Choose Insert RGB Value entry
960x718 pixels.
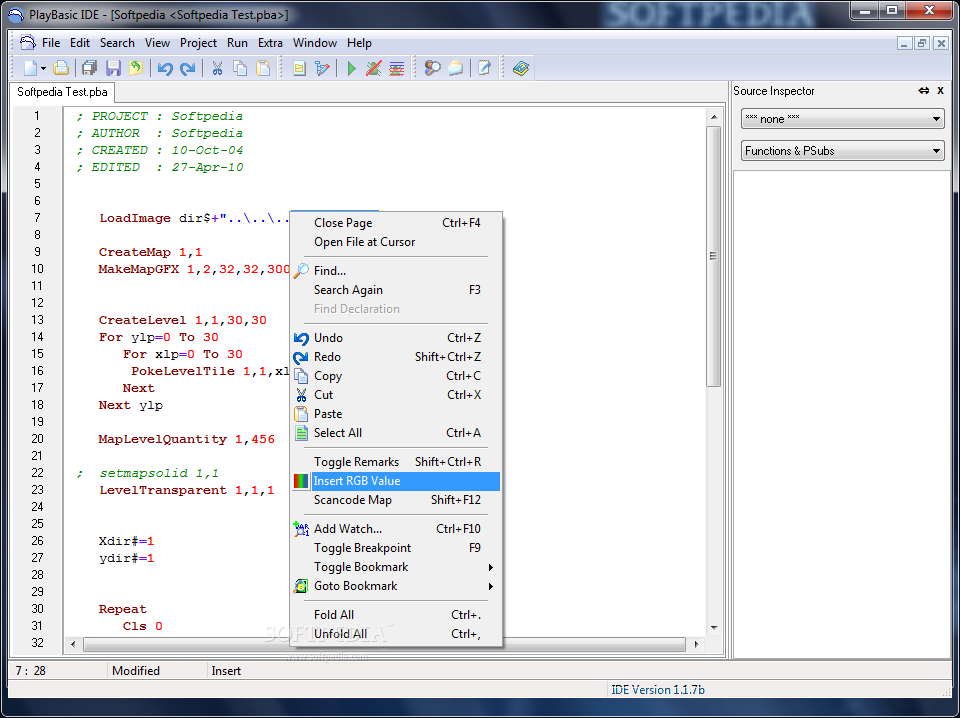tap(397, 481)
